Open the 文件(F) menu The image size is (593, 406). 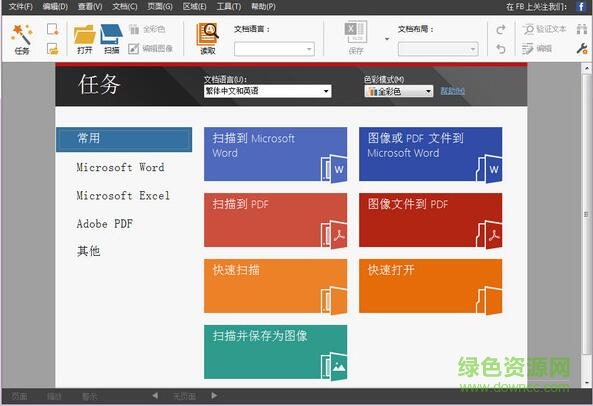[21, 6]
